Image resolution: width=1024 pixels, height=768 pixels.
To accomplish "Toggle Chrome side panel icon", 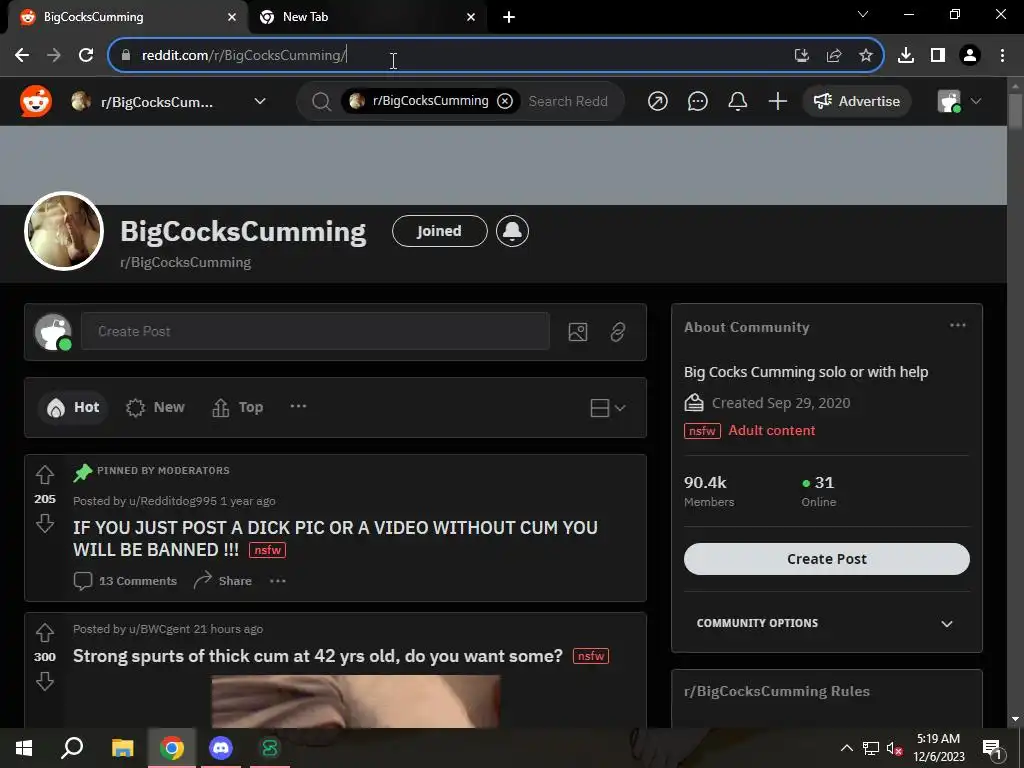I will tap(938, 56).
